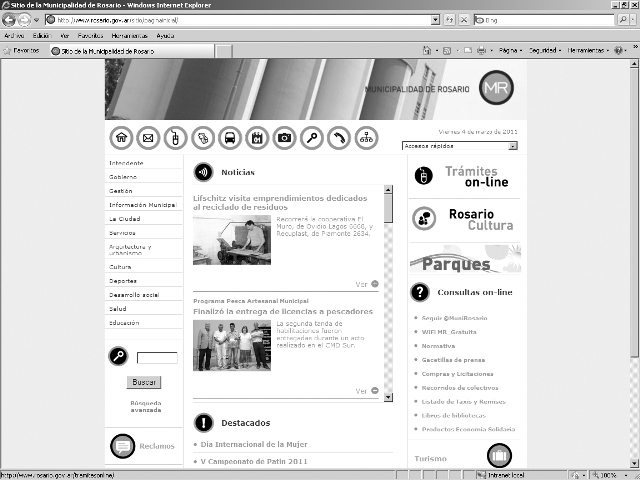Open the Desarrollo social sidebar link
The image size is (640, 480).
pos(134,295)
